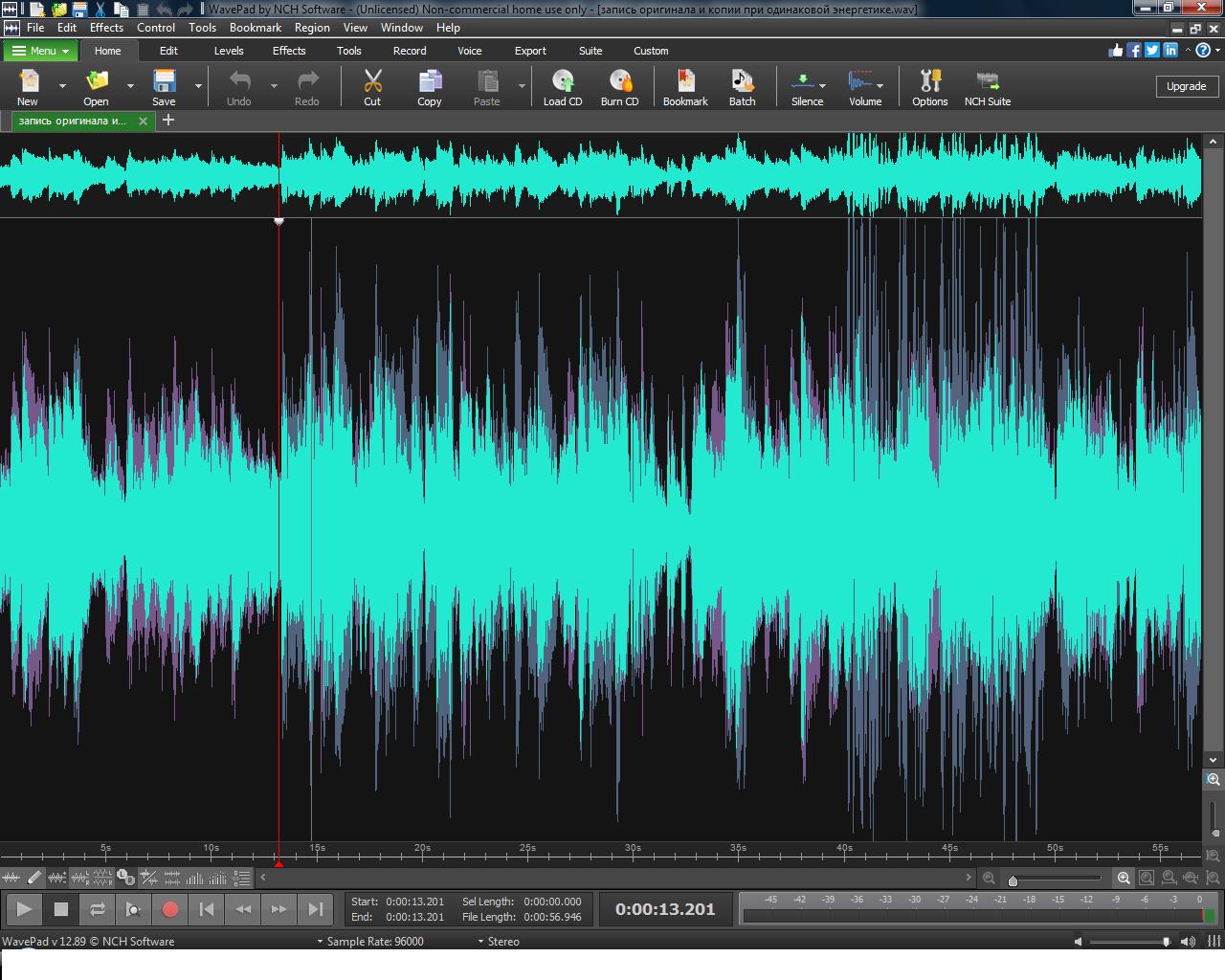The height and width of the screenshot is (980, 1225).
Task: Click the Cut scissors icon
Action: (x=372, y=86)
